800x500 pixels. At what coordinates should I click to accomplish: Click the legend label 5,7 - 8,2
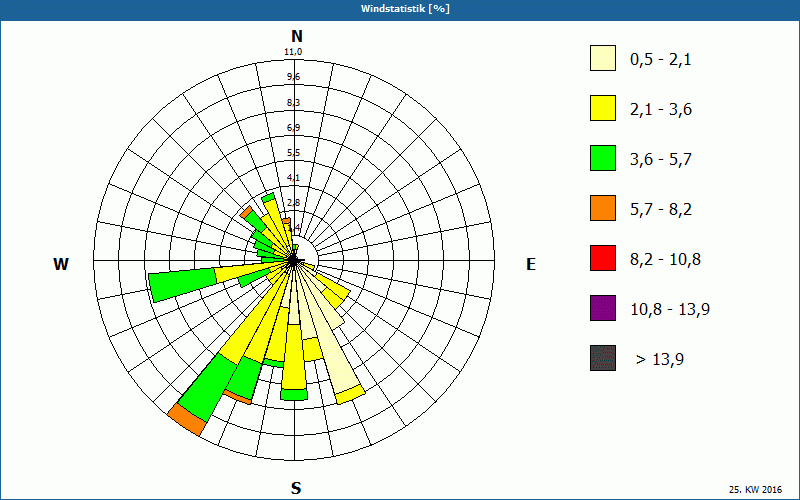point(661,210)
